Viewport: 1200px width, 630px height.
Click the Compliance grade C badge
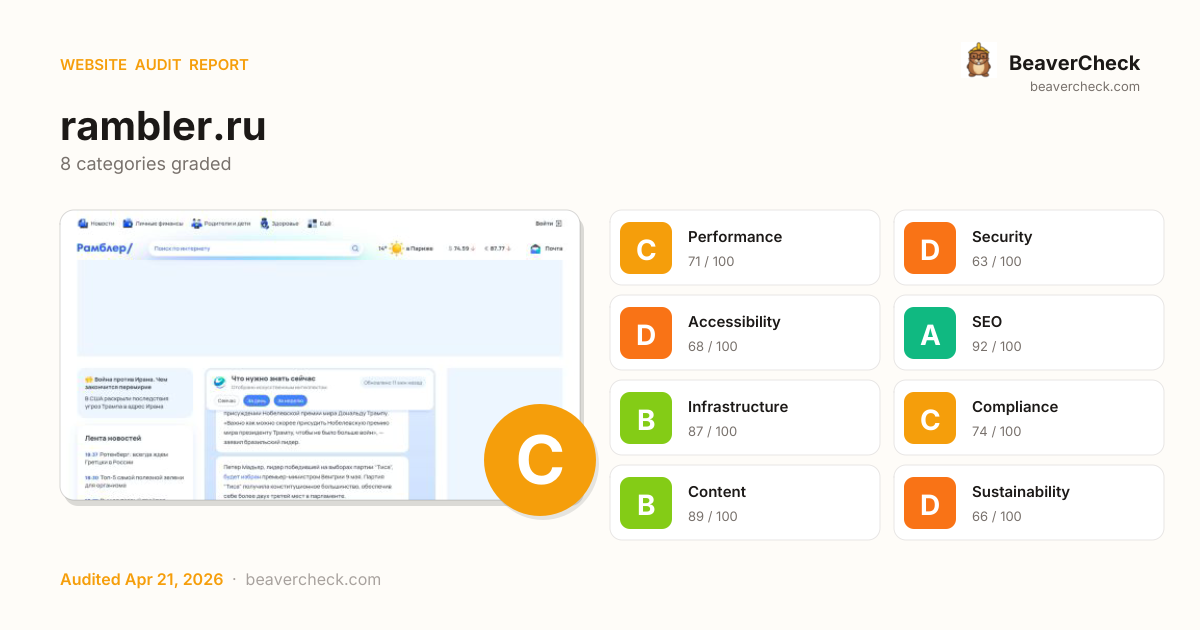(x=930, y=418)
